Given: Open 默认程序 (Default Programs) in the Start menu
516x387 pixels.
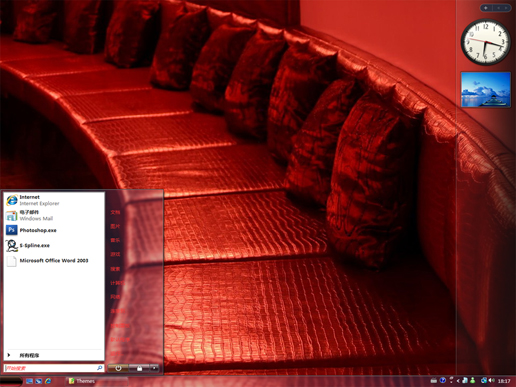Looking at the screenshot, I should coord(120,339).
